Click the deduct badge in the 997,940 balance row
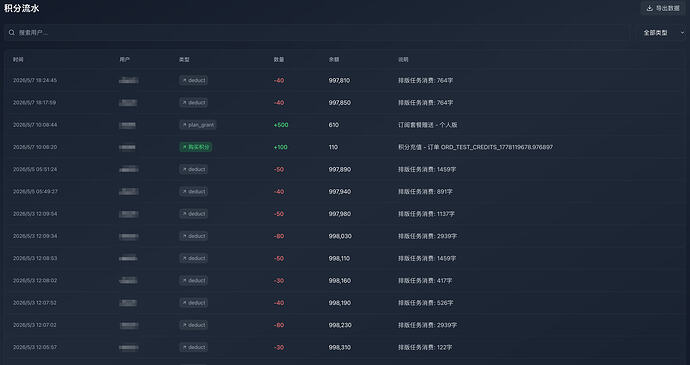The image size is (690, 365). tap(194, 192)
